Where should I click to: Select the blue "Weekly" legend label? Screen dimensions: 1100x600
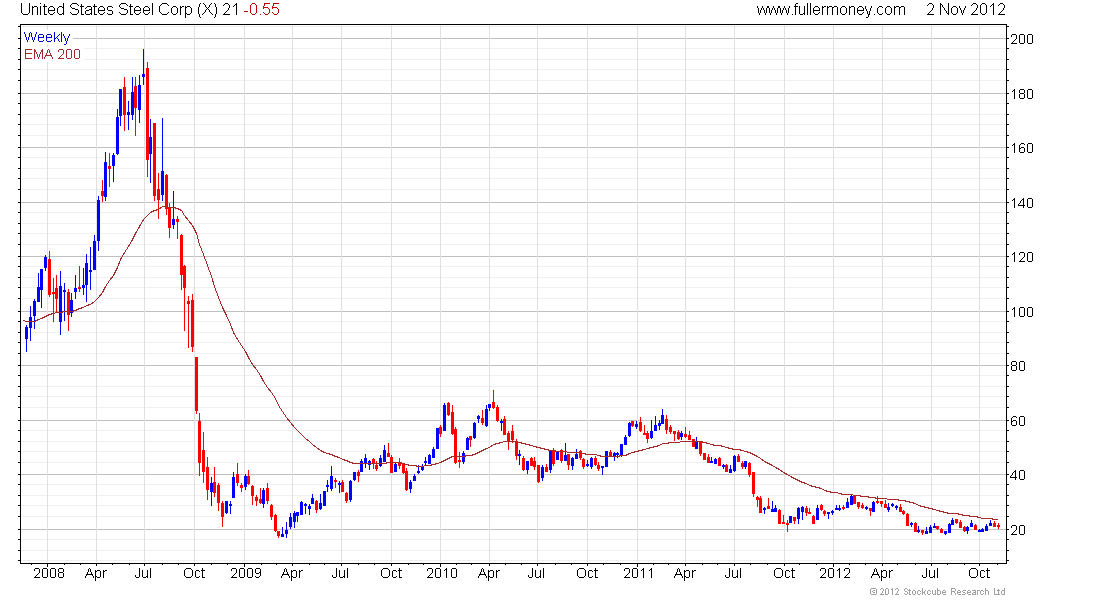(47, 37)
